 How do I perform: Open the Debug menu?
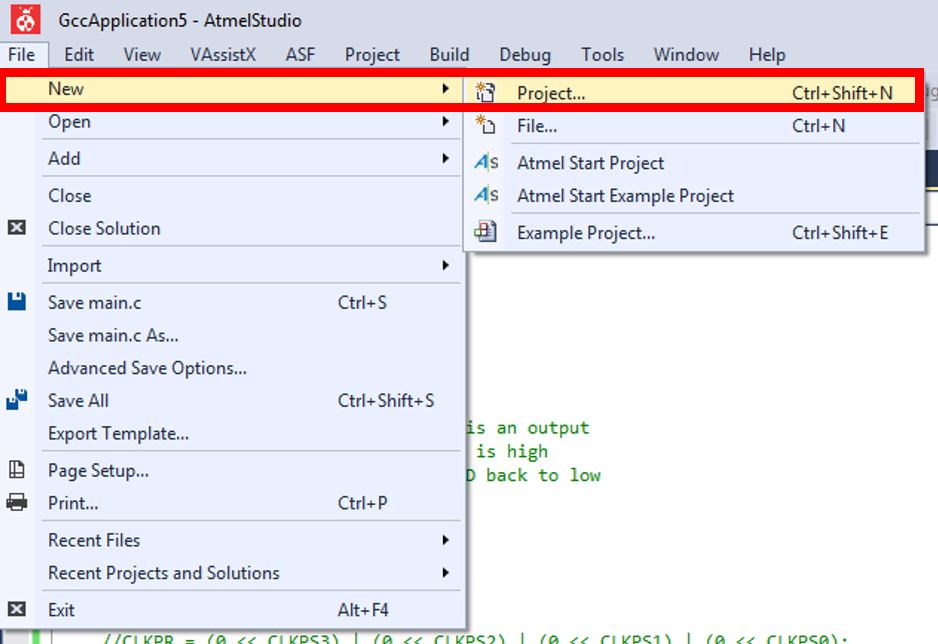pos(525,54)
